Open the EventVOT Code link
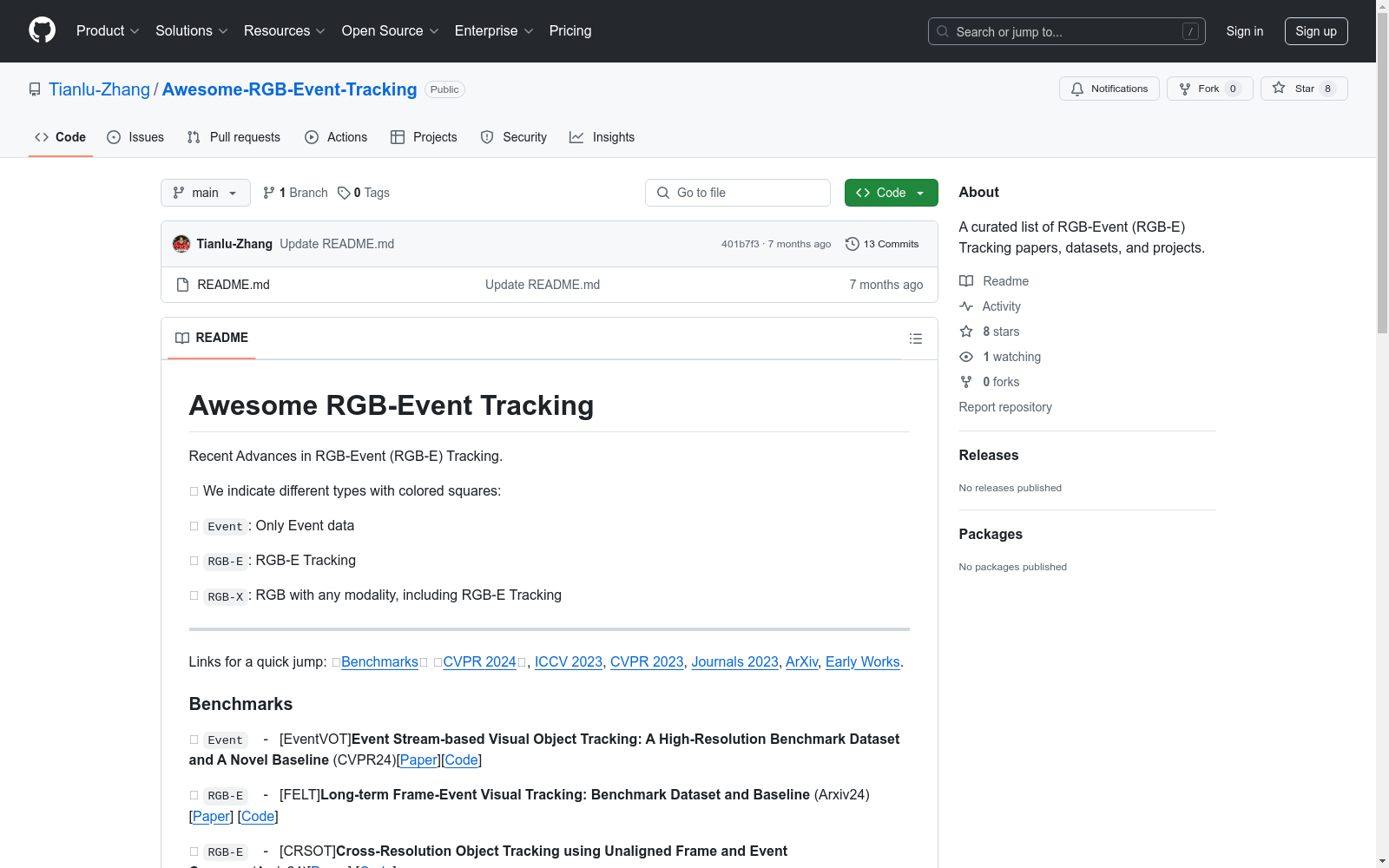This screenshot has width=1389, height=868. [462, 759]
